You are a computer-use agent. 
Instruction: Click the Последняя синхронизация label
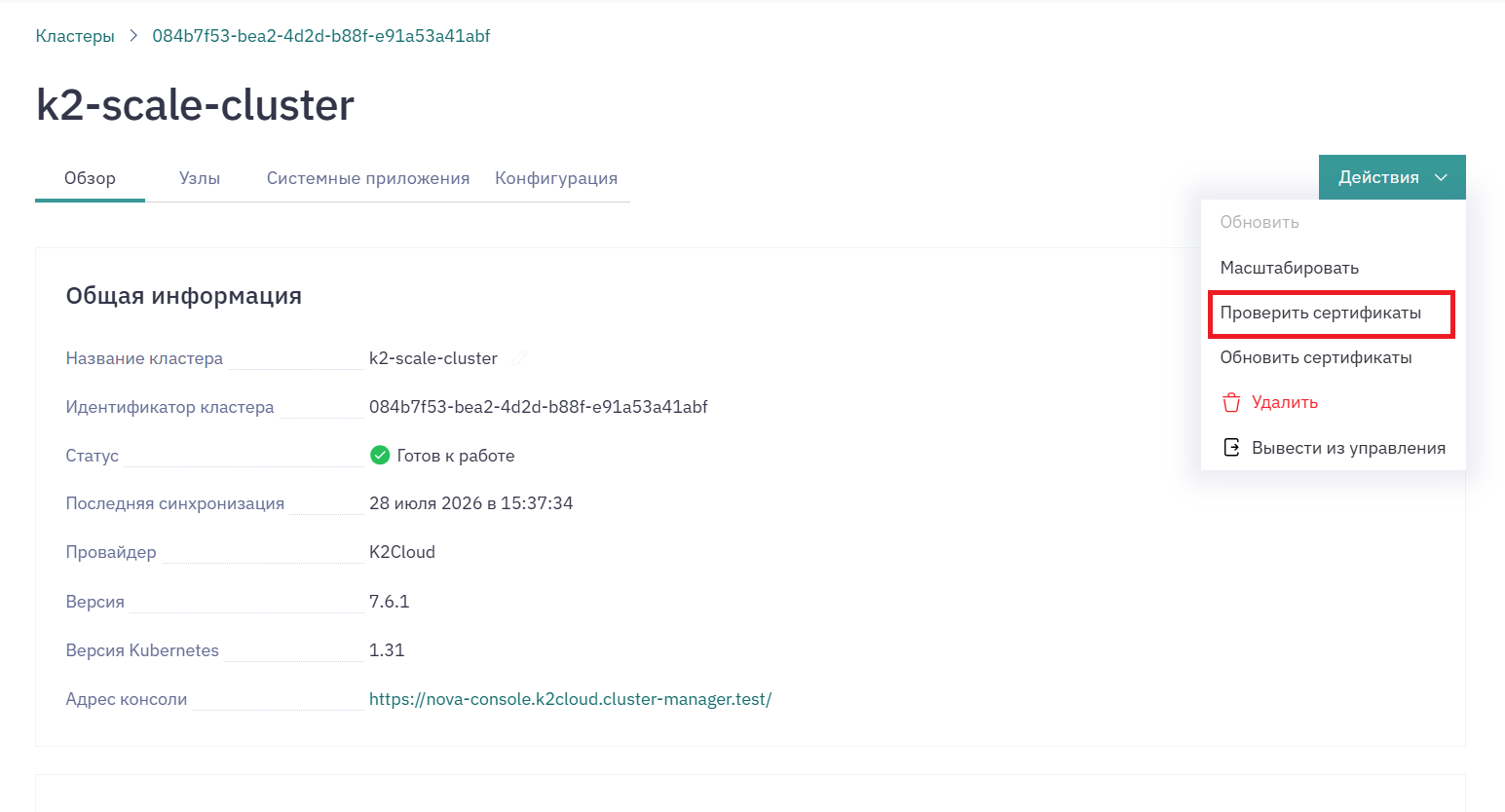[175, 503]
